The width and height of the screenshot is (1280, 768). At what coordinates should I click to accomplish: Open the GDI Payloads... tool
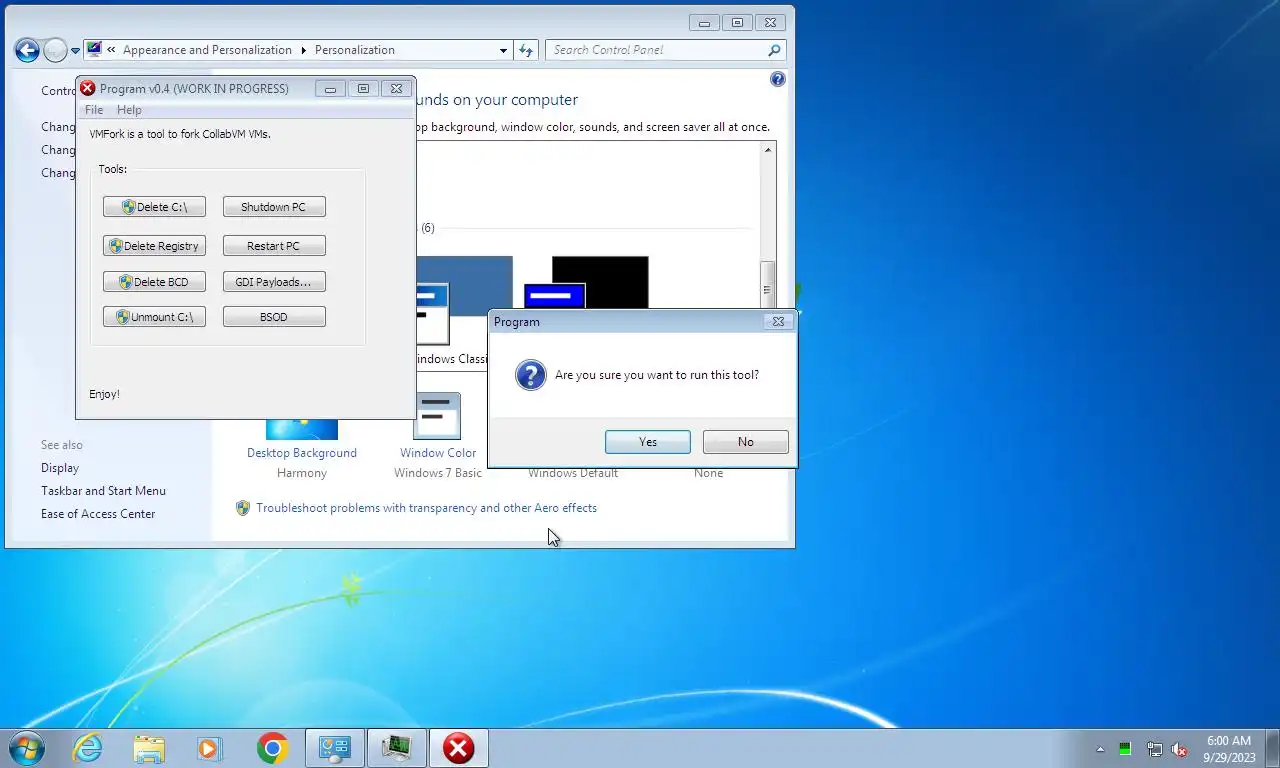(274, 282)
